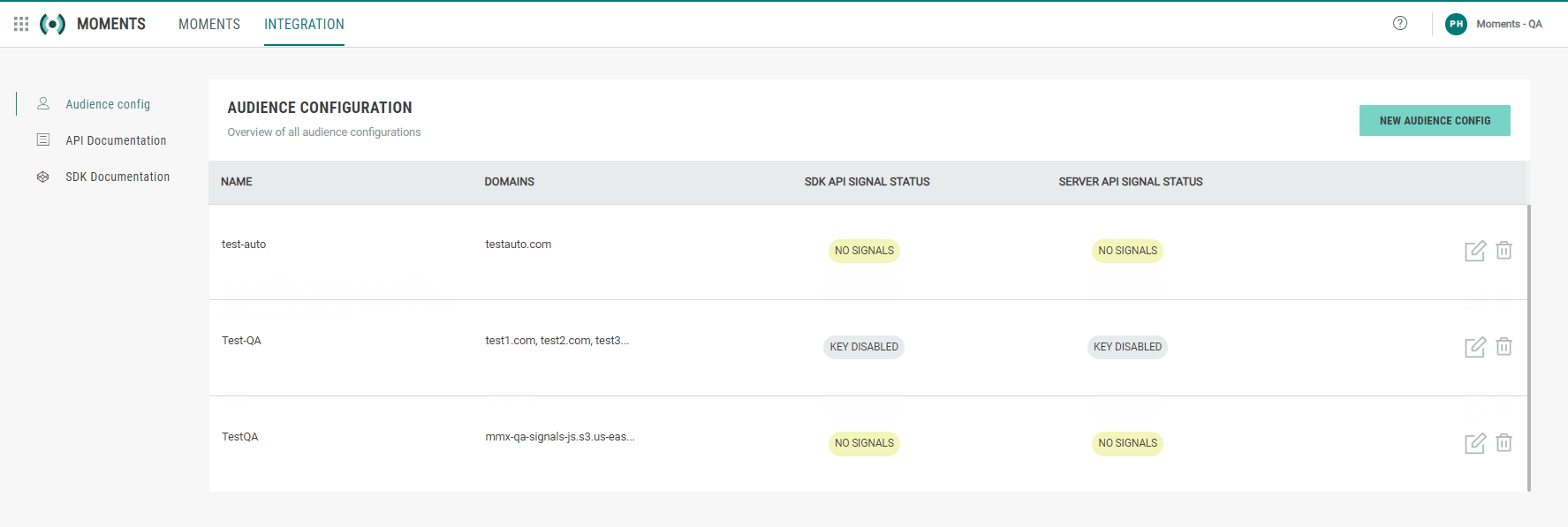This screenshot has height=527, width=1568.
Task: Select the Integration tab
Action: point(304,24)
